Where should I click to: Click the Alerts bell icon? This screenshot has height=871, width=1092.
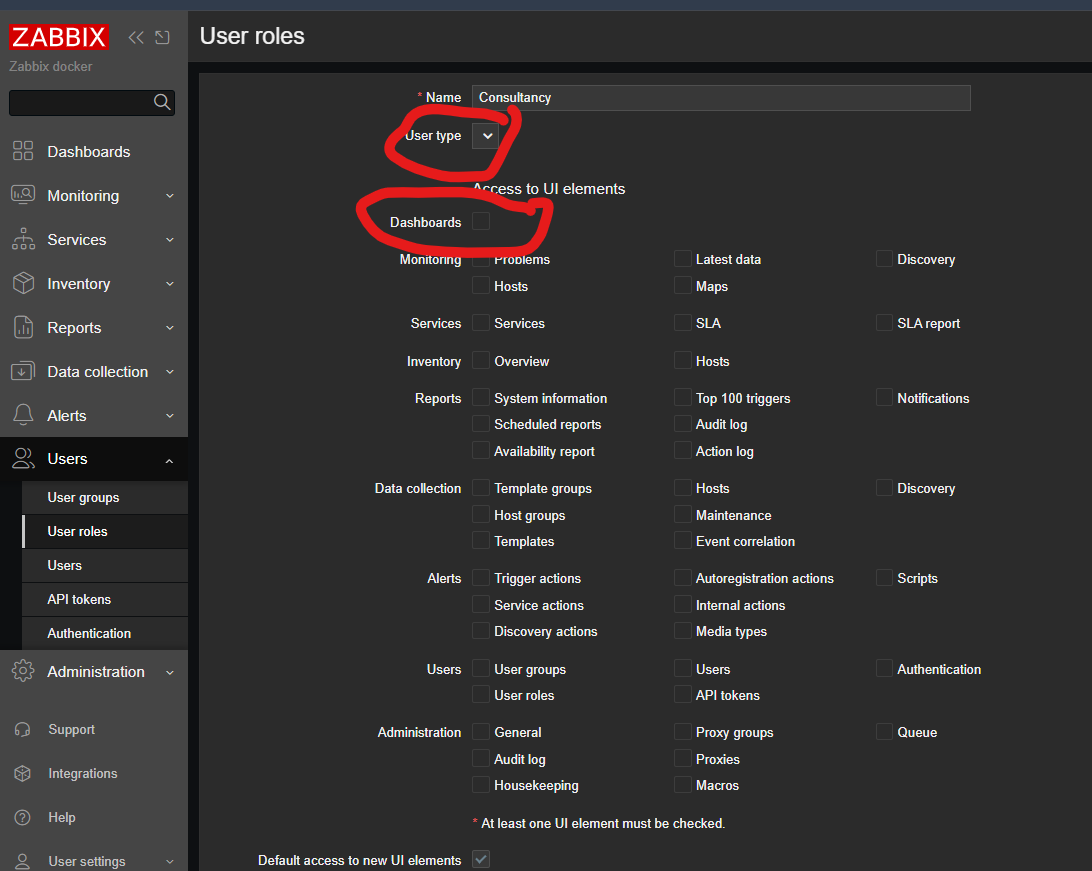coord(23,415)
